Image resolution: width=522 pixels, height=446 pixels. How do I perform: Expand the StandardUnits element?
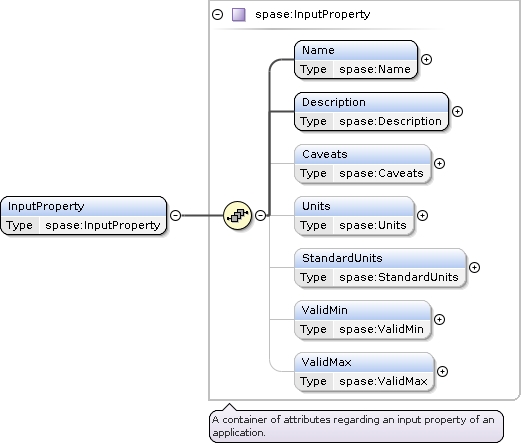(x=474, y=267)
